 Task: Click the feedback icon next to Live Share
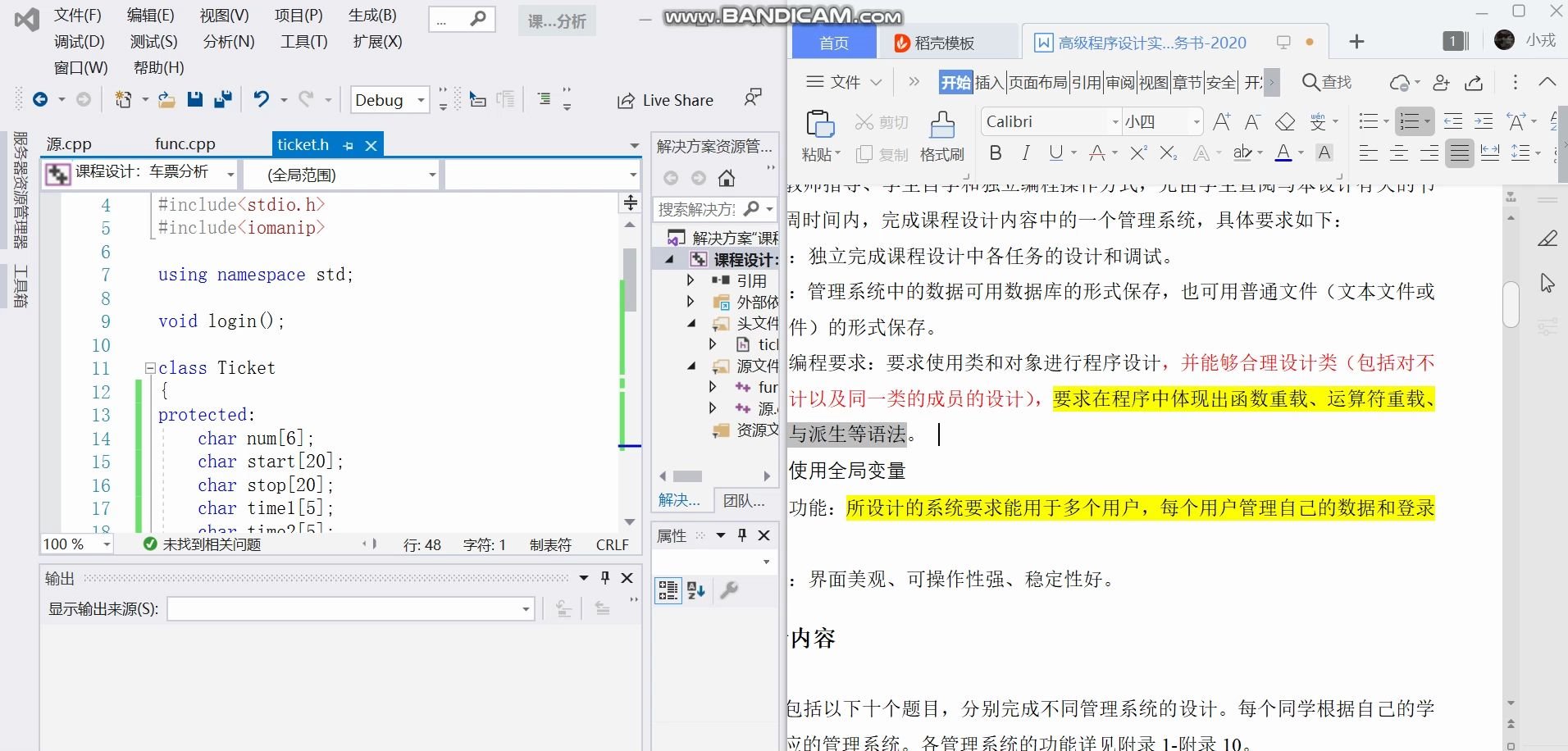point(752,98)
